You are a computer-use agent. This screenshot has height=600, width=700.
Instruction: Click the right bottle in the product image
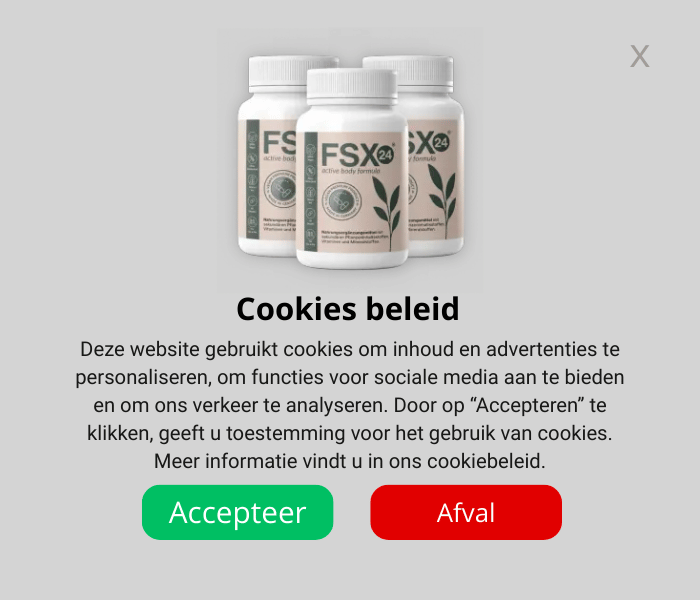point(435,156)
